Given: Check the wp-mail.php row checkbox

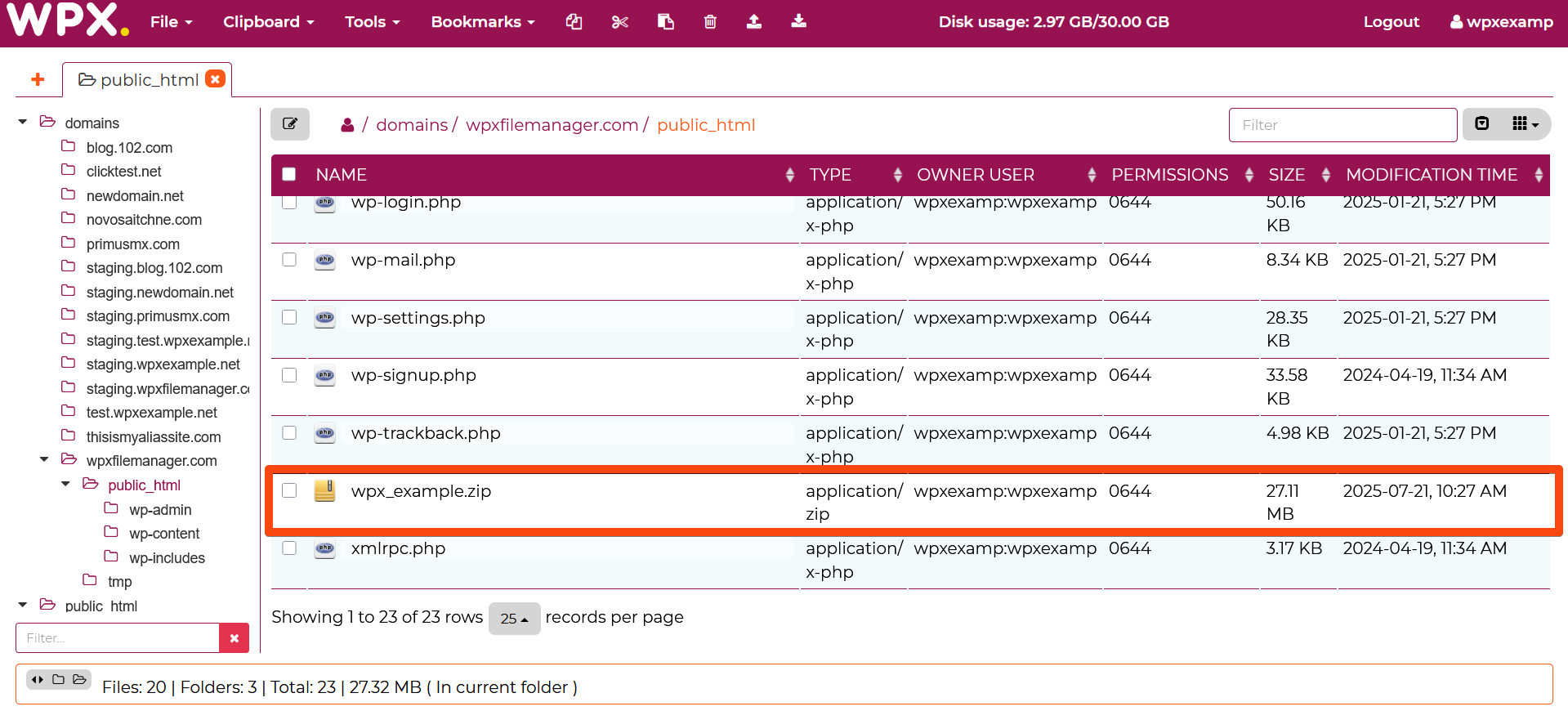Looking at the screenshot, I should click(289, 259).
